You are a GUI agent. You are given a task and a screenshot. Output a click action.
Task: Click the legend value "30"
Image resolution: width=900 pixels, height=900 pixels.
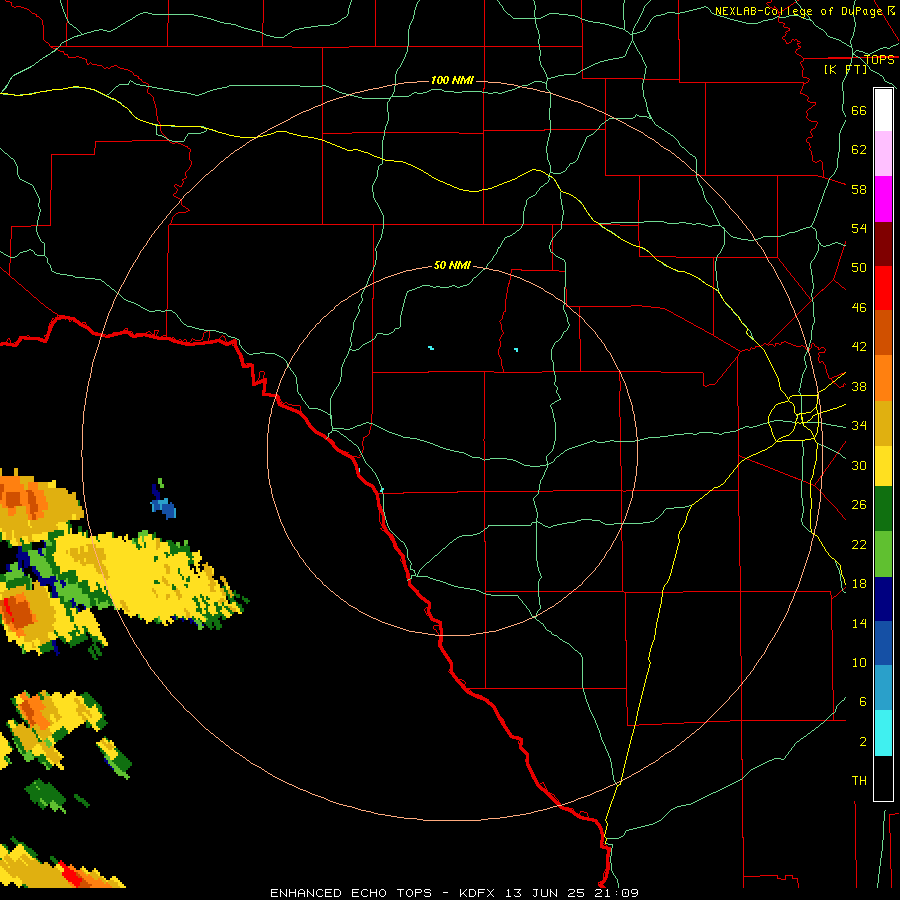[859, 465]
